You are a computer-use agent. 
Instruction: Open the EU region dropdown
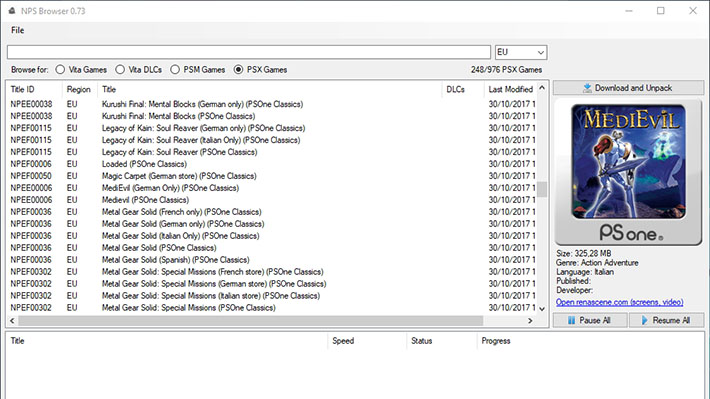tap(521, 52)
